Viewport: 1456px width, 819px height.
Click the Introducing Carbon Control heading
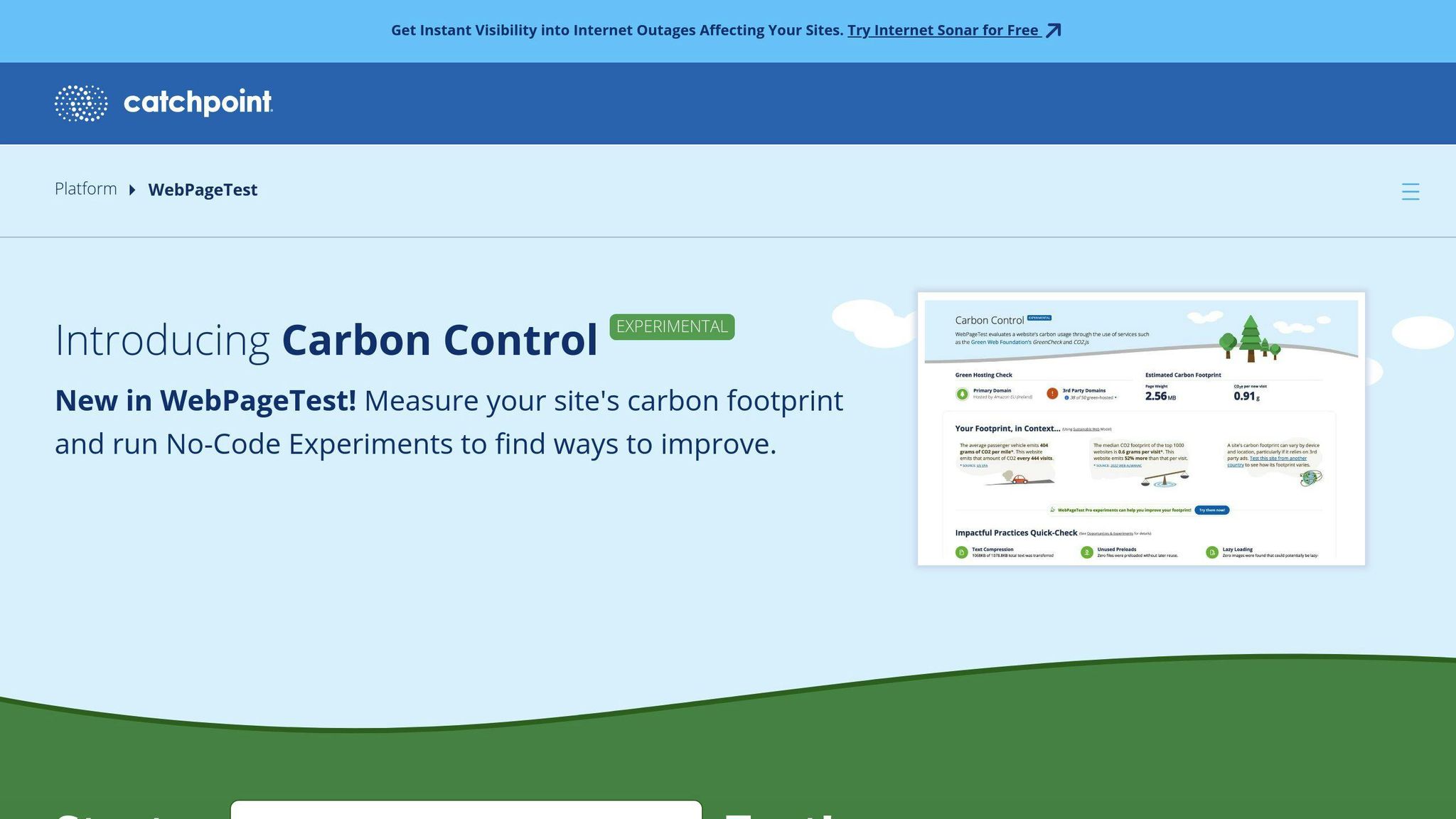pos(326,340)
